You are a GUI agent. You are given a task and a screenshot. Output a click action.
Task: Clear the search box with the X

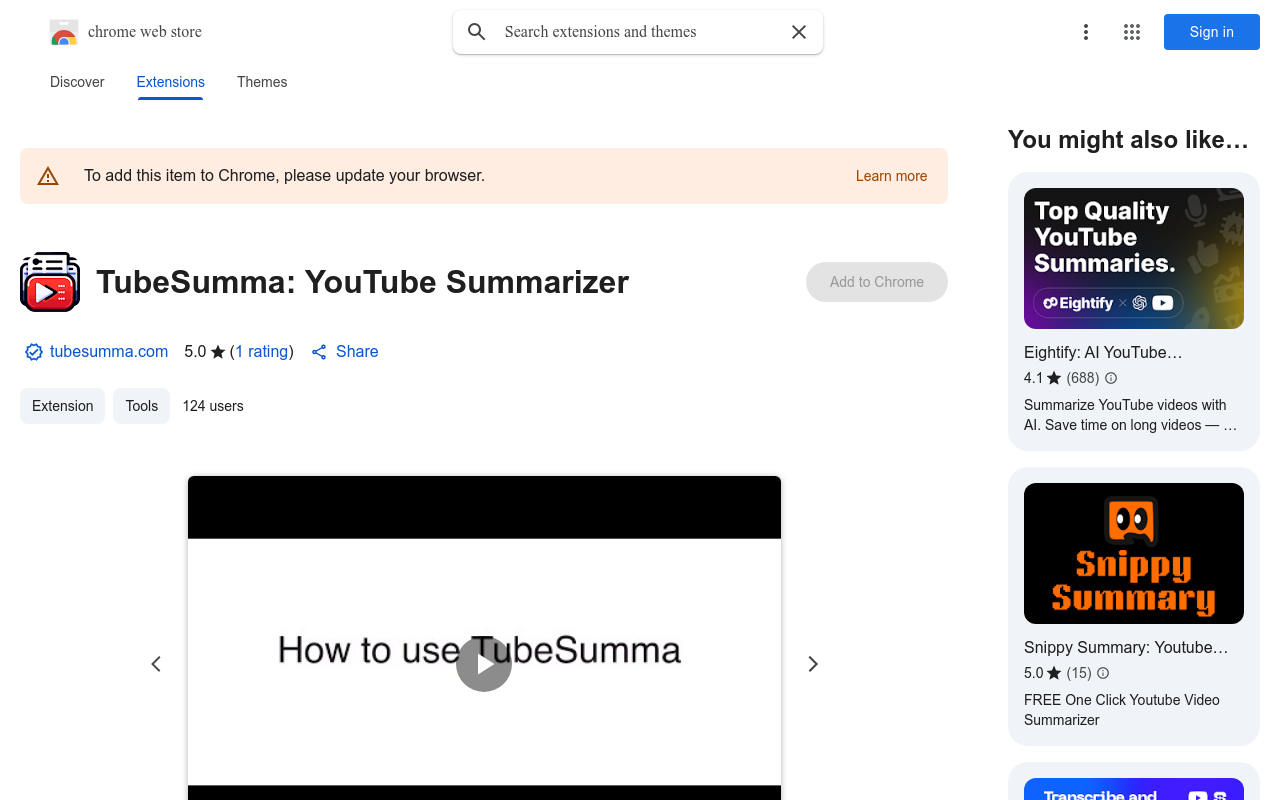pyautogui.click(x=799, y=32)
